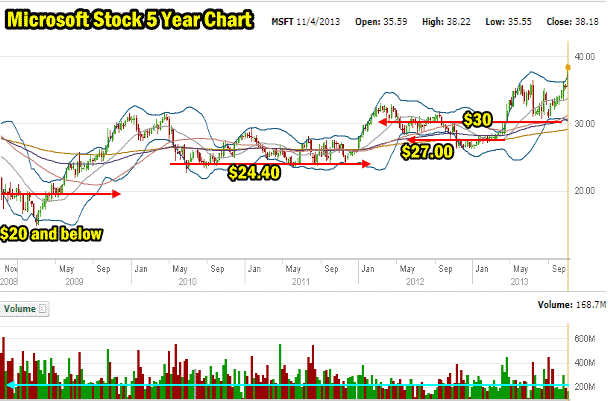Click the Low: 35.55 value
608x401 pixels.
(508, 22)
